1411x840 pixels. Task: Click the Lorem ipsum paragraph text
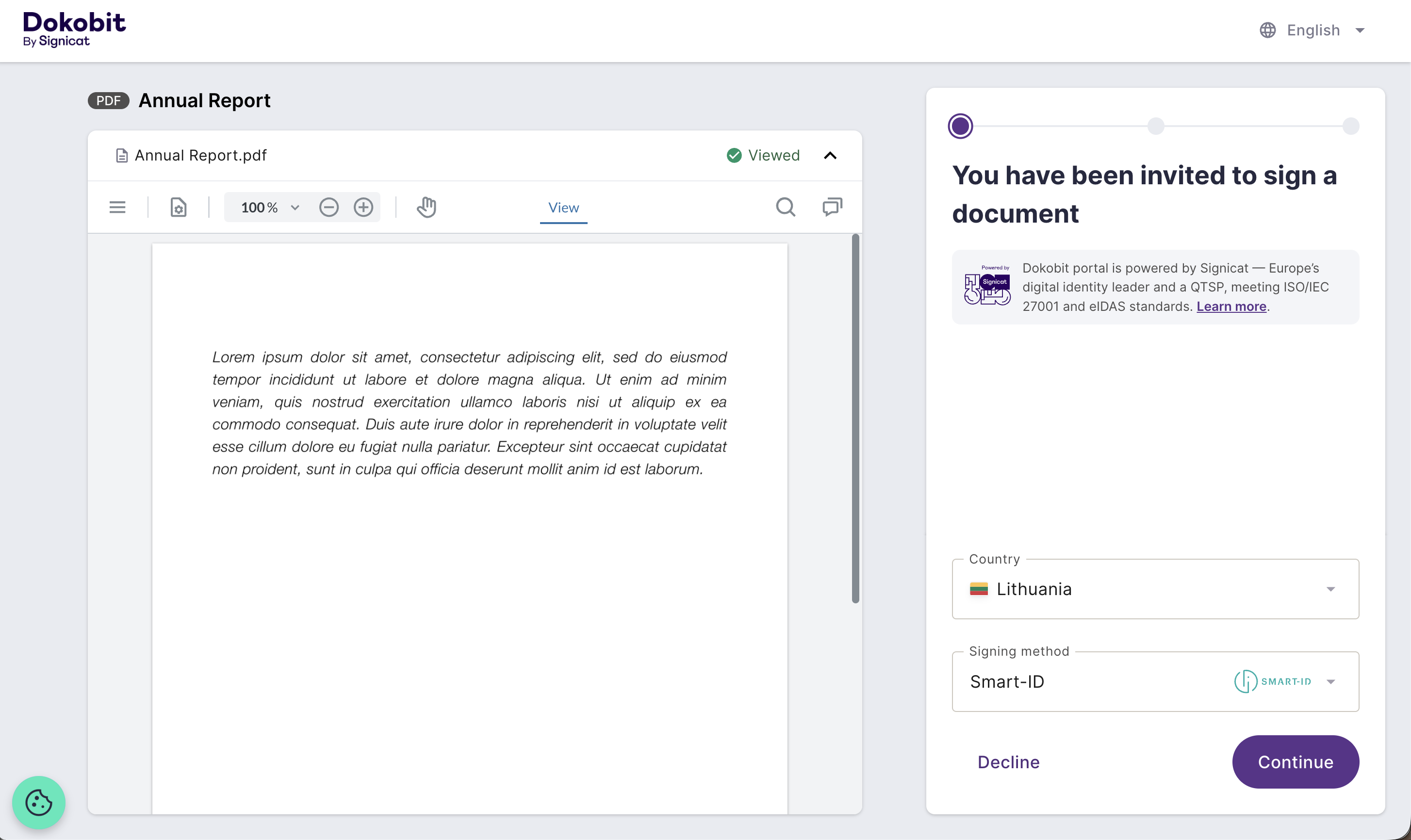tap(469, 413)
